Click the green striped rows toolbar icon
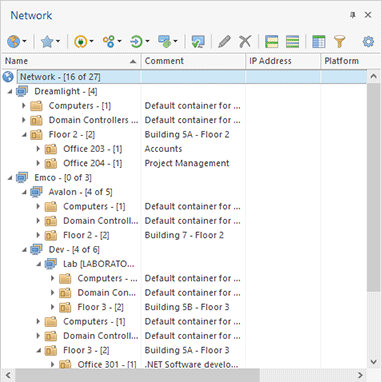Image resolution: width=382 pixels, height=382 pixels. (x=292, y=42)
